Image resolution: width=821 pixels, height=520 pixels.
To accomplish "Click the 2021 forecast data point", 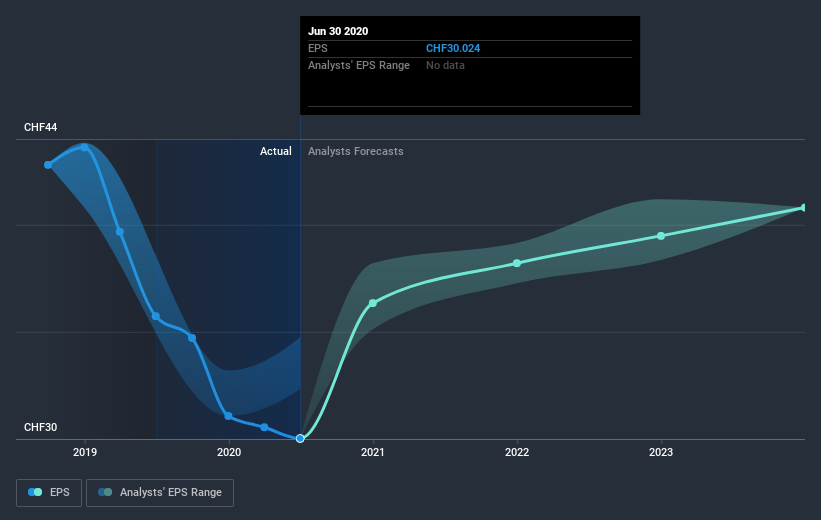I will (x=373, y=302).
